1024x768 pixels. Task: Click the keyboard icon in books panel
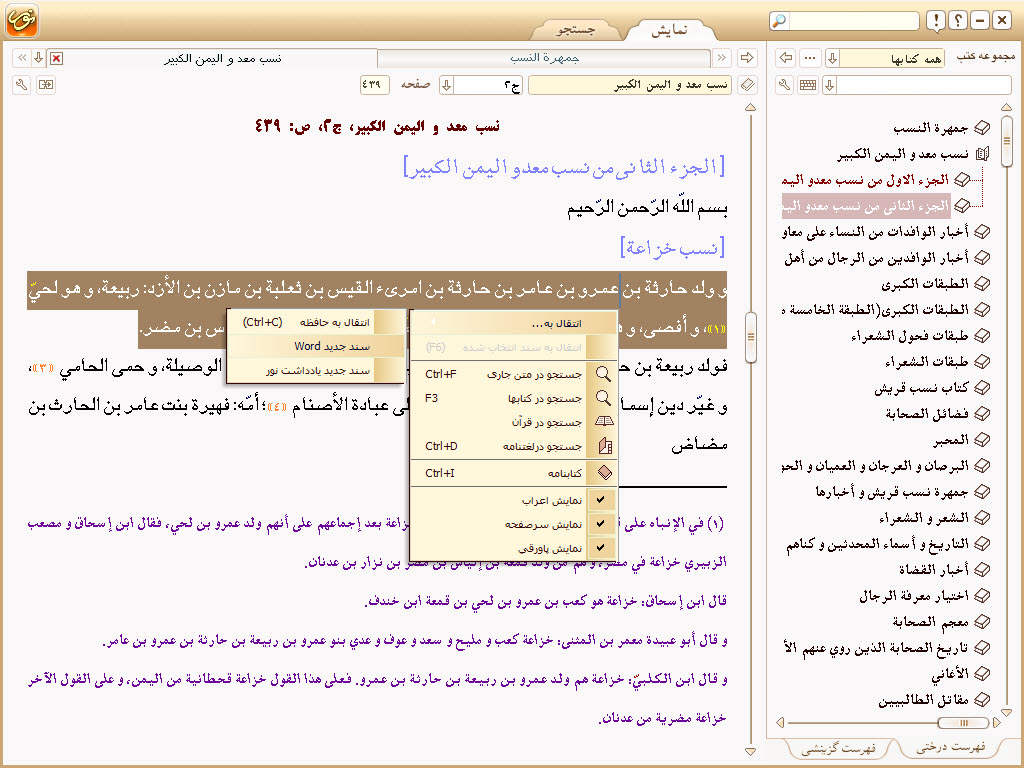click(x=808, y=85)
